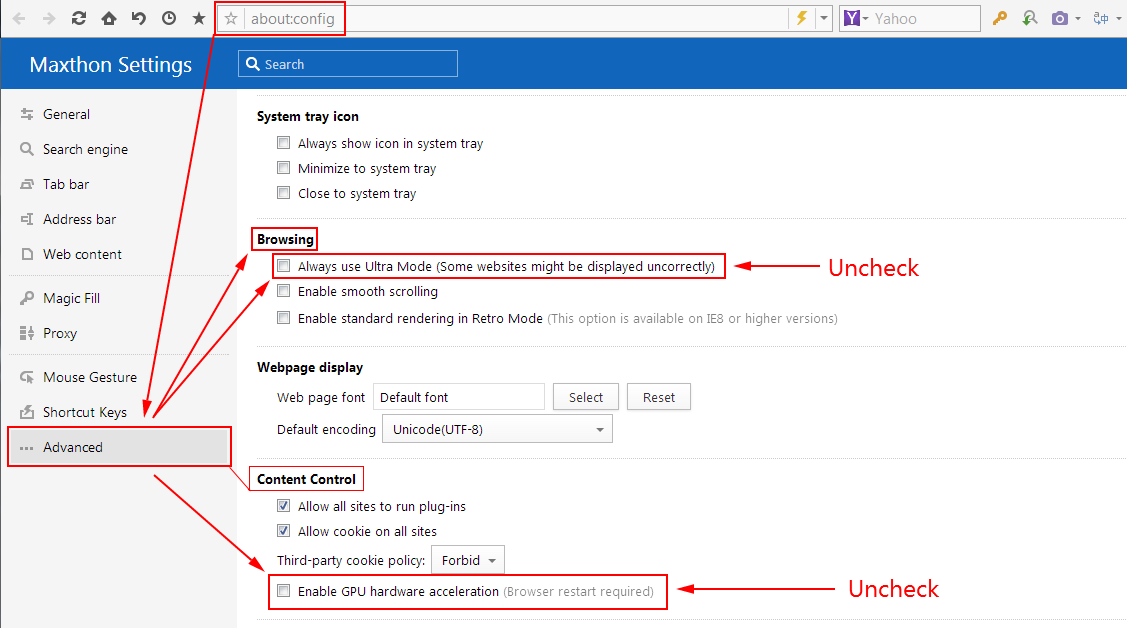Open the Snap camera dropdown arrow

point(1077,19)
